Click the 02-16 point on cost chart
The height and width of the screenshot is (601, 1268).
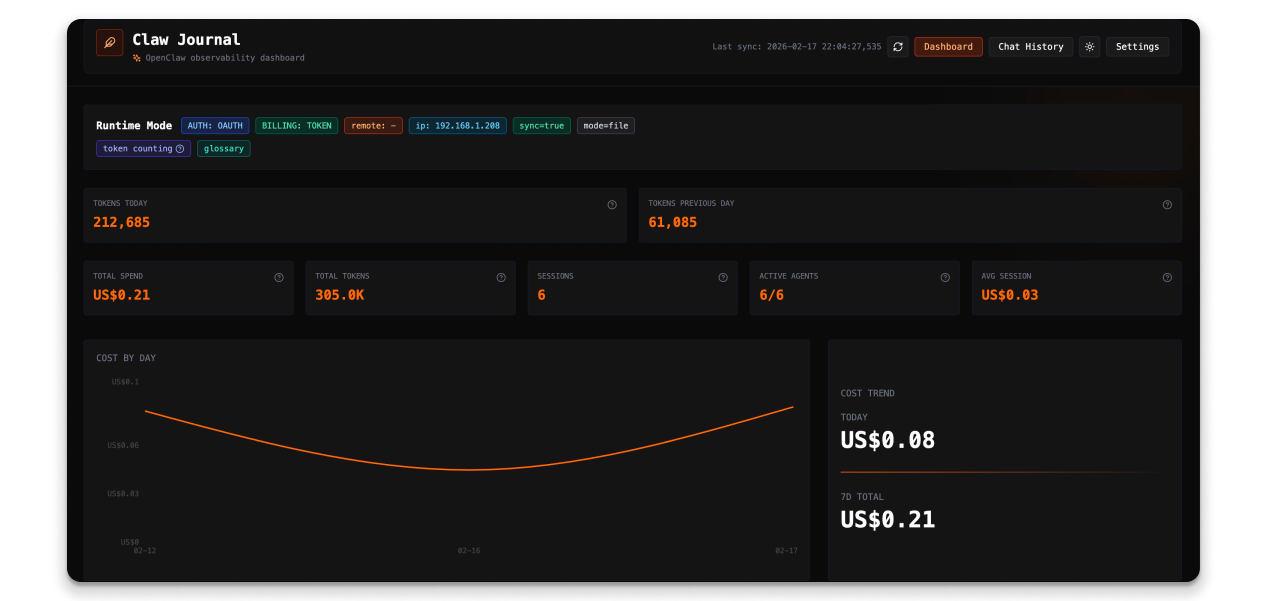(469, 469)
